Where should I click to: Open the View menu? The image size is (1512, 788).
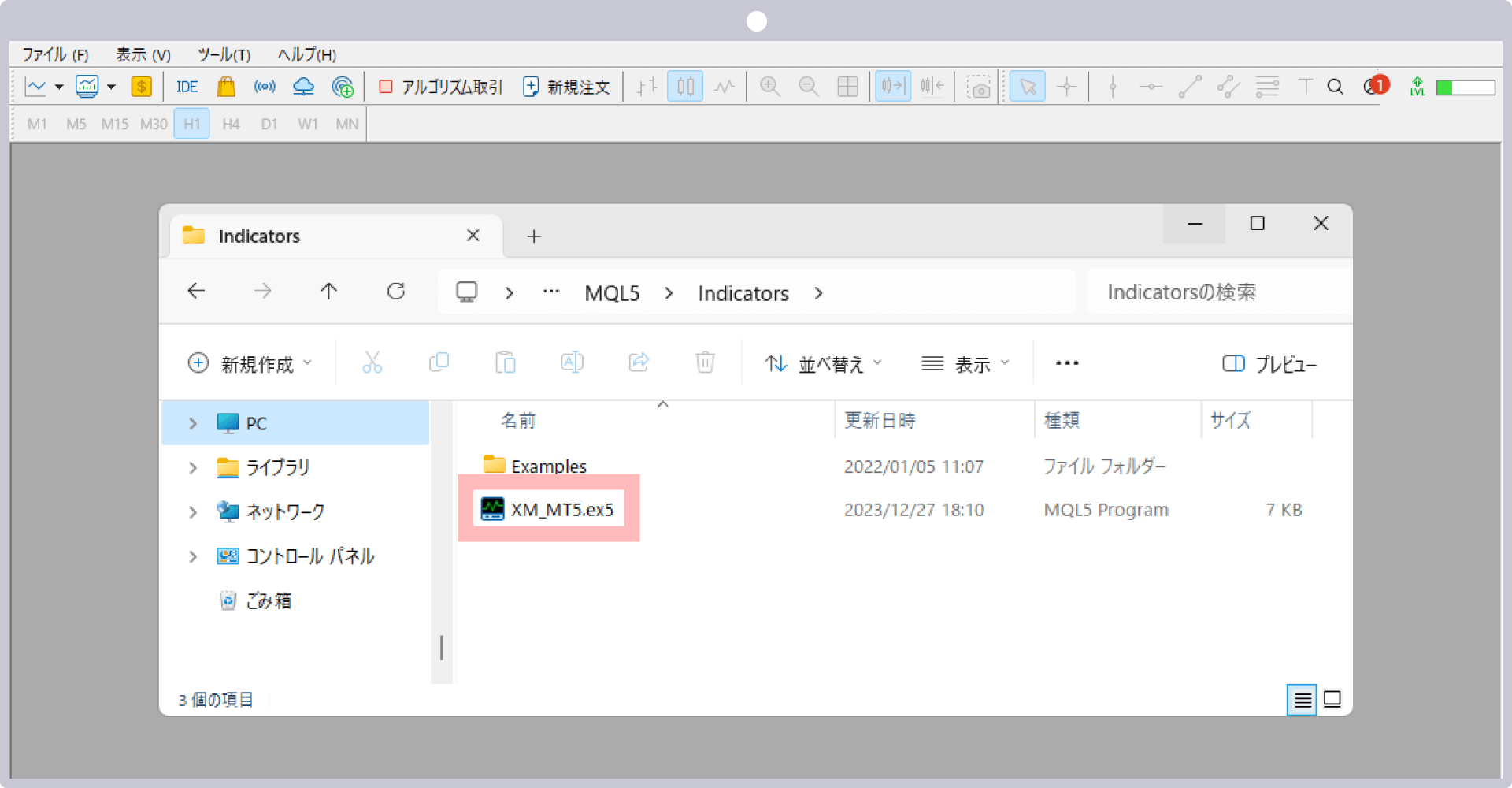pos(143,54)
